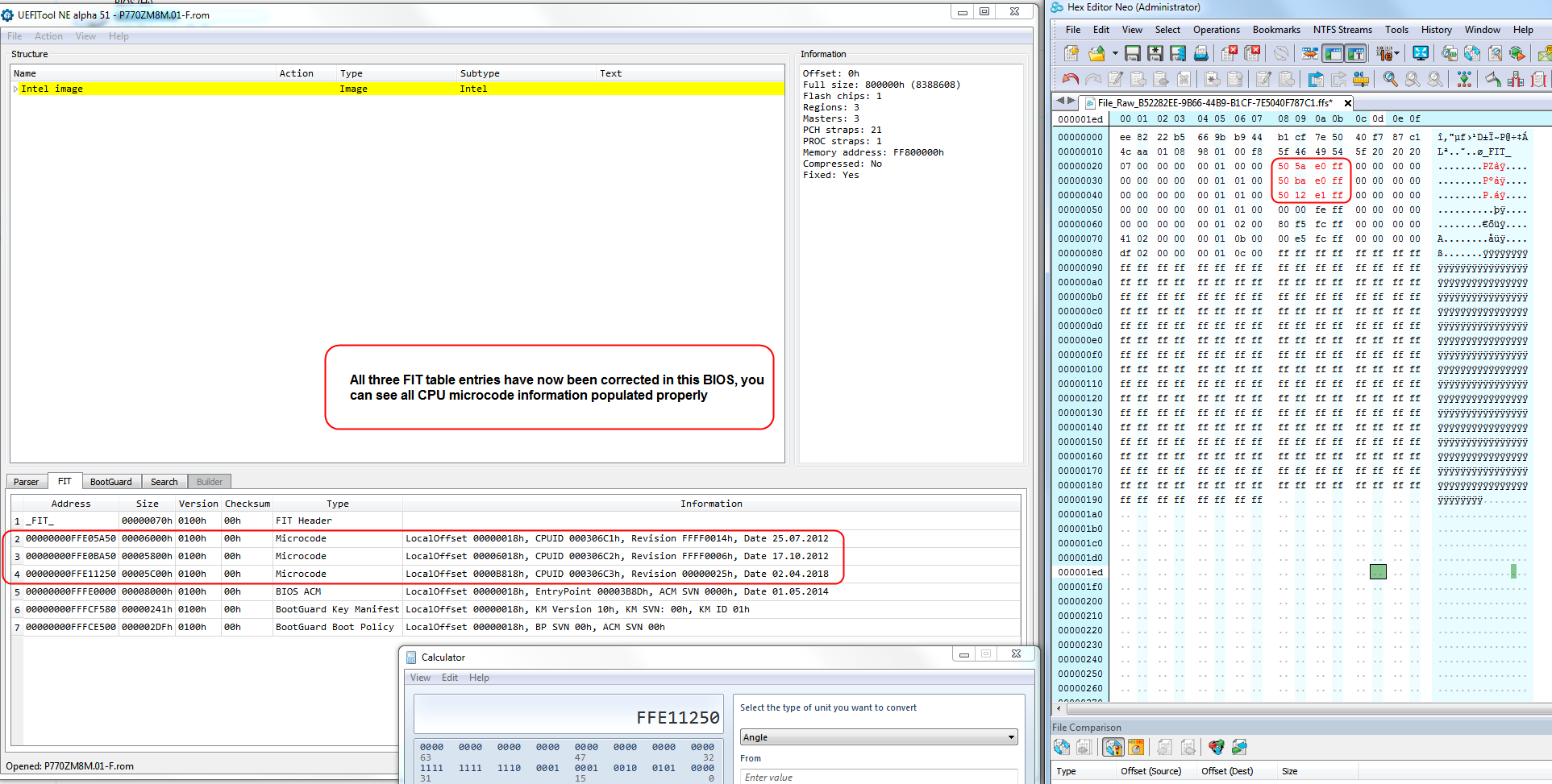Click the Save floppy icon in Hex Editor
1552x784 pixels.
pyautogui.click(x=1133, y=53)
